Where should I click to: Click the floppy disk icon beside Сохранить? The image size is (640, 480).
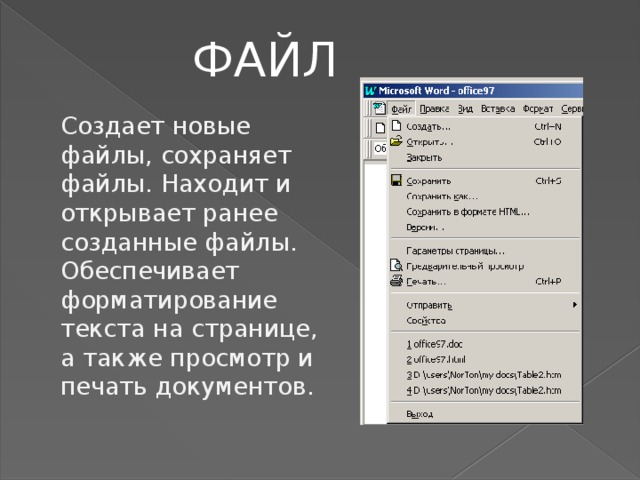396,180
